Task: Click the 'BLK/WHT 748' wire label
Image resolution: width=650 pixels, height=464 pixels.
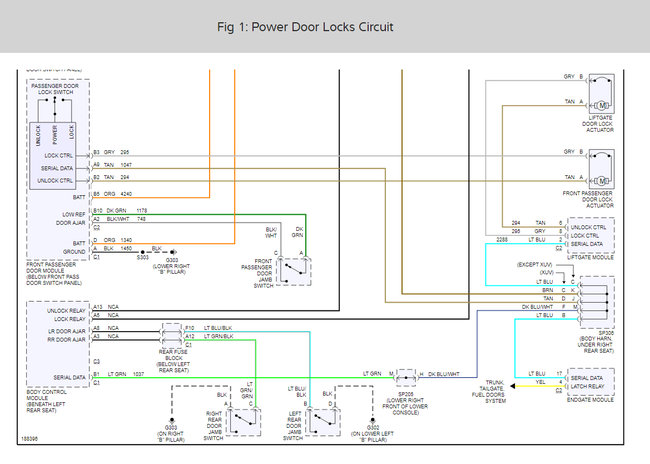Action: click(x=126, y=219)
